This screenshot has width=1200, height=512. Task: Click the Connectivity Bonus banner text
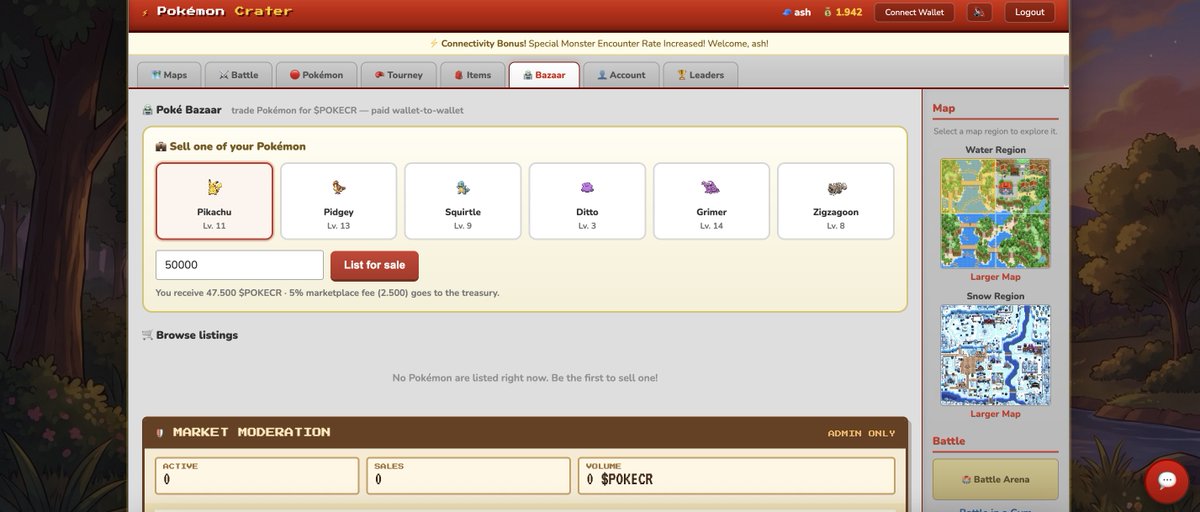tap(598, 43)
